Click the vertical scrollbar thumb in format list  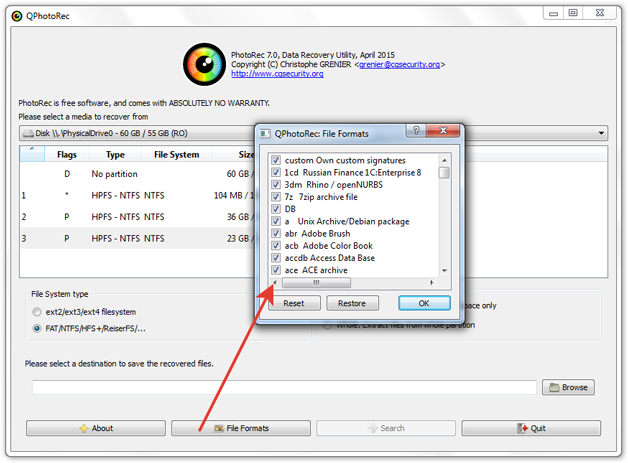(444, 173)
